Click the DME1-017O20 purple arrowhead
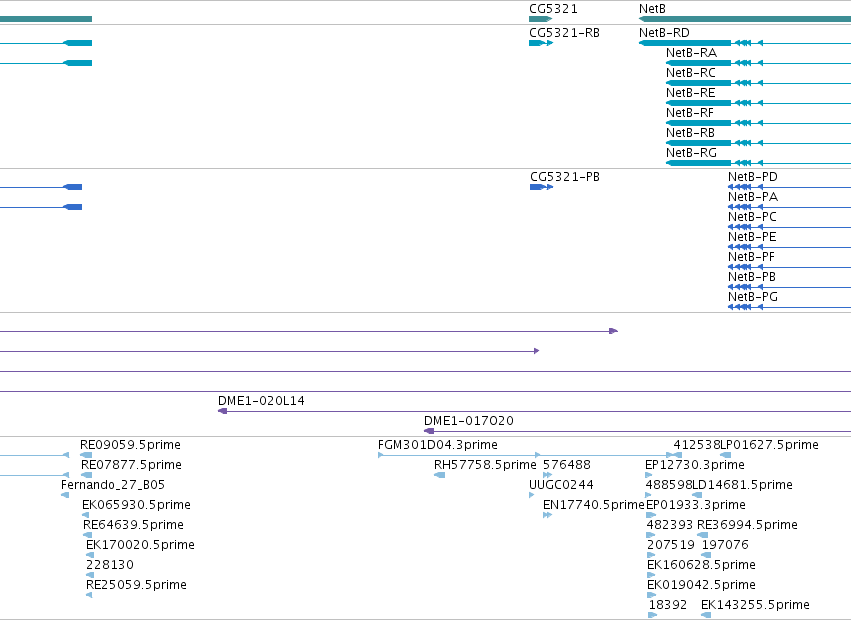This screenshot has width=851, height=620. [429, 432]
